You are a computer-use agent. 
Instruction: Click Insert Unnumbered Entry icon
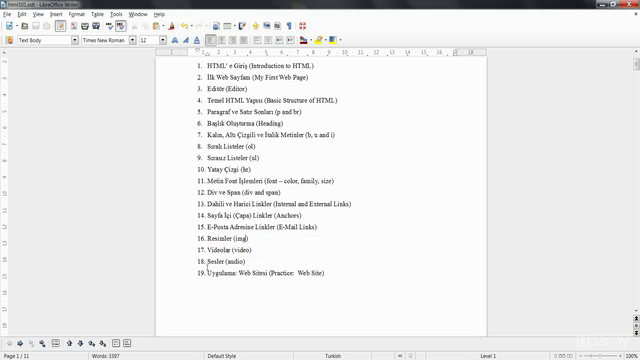click(x=56, y=344)
